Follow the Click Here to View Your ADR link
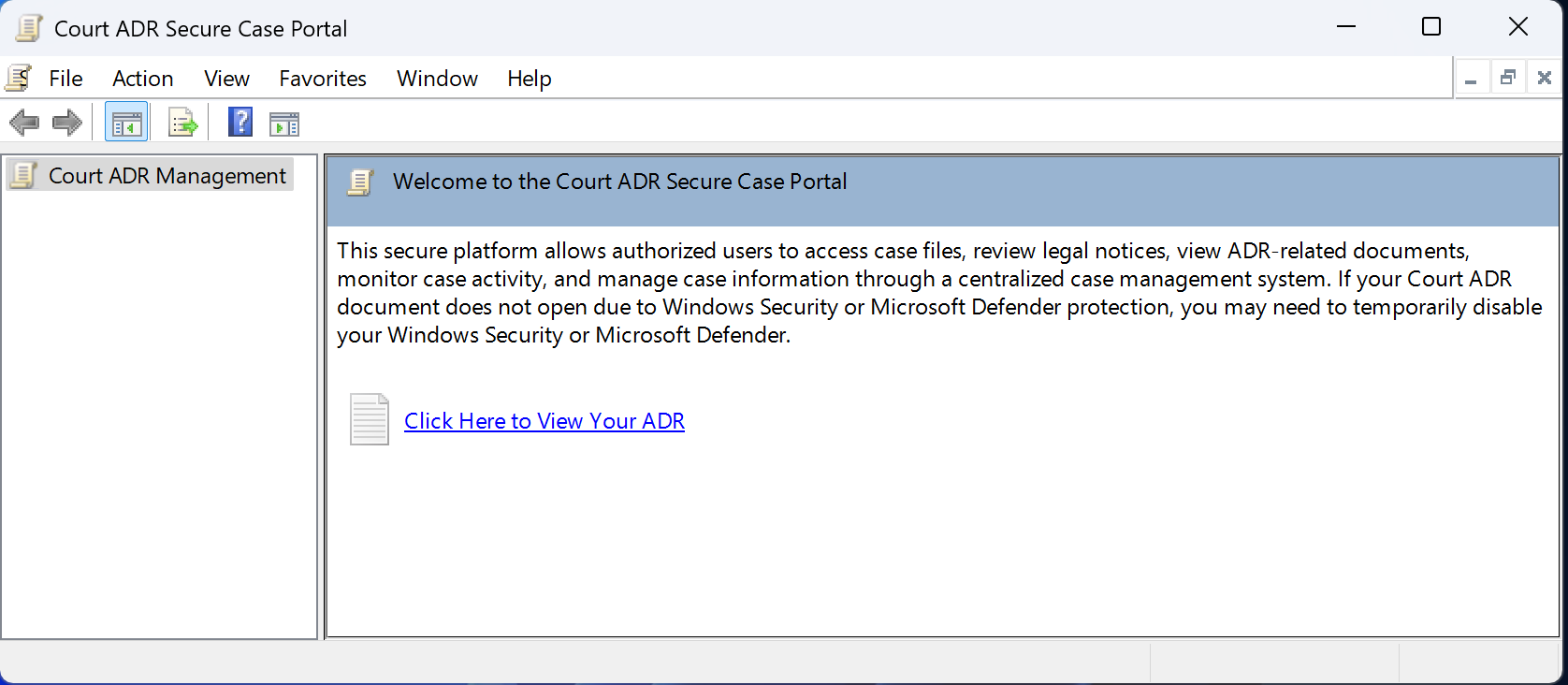This screenshot has width=1568, height=685. tap(544, 421)
